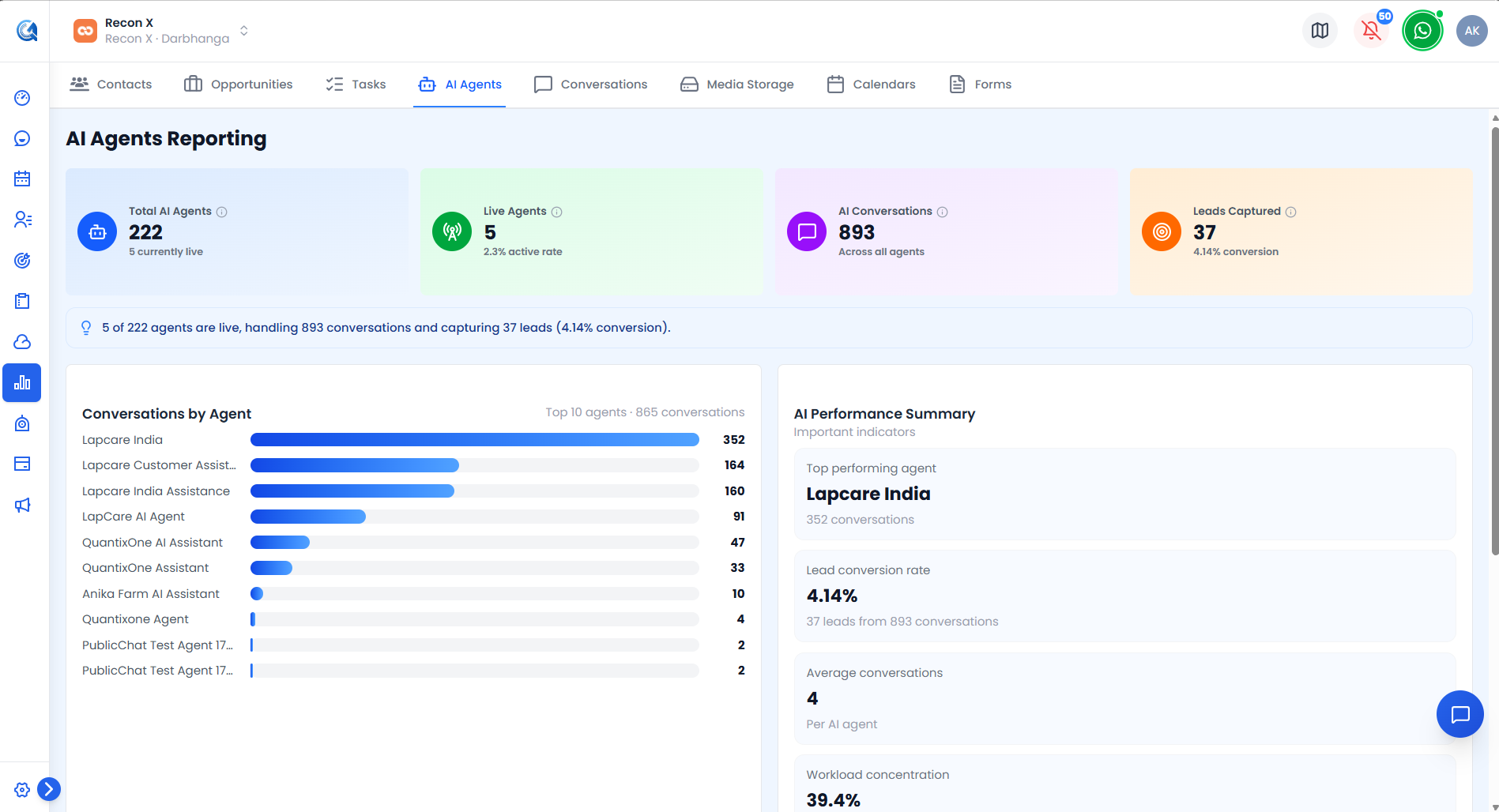Open the settings gear in sidebar
The width and height of the screenshot is (1499, 812).
click(x=22, y=790)
